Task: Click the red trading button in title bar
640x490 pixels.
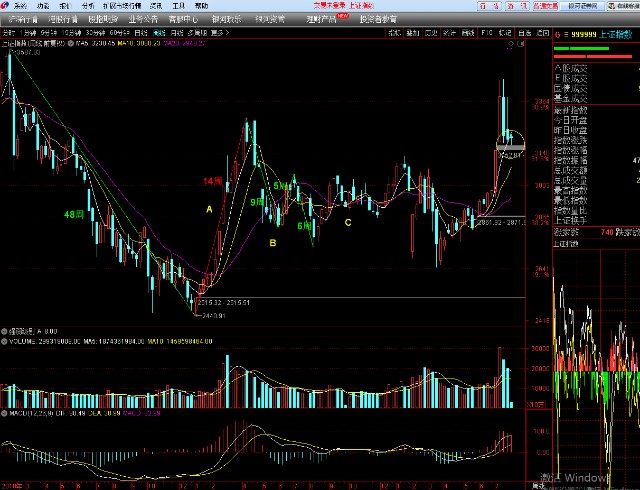Action: point(545,6)
